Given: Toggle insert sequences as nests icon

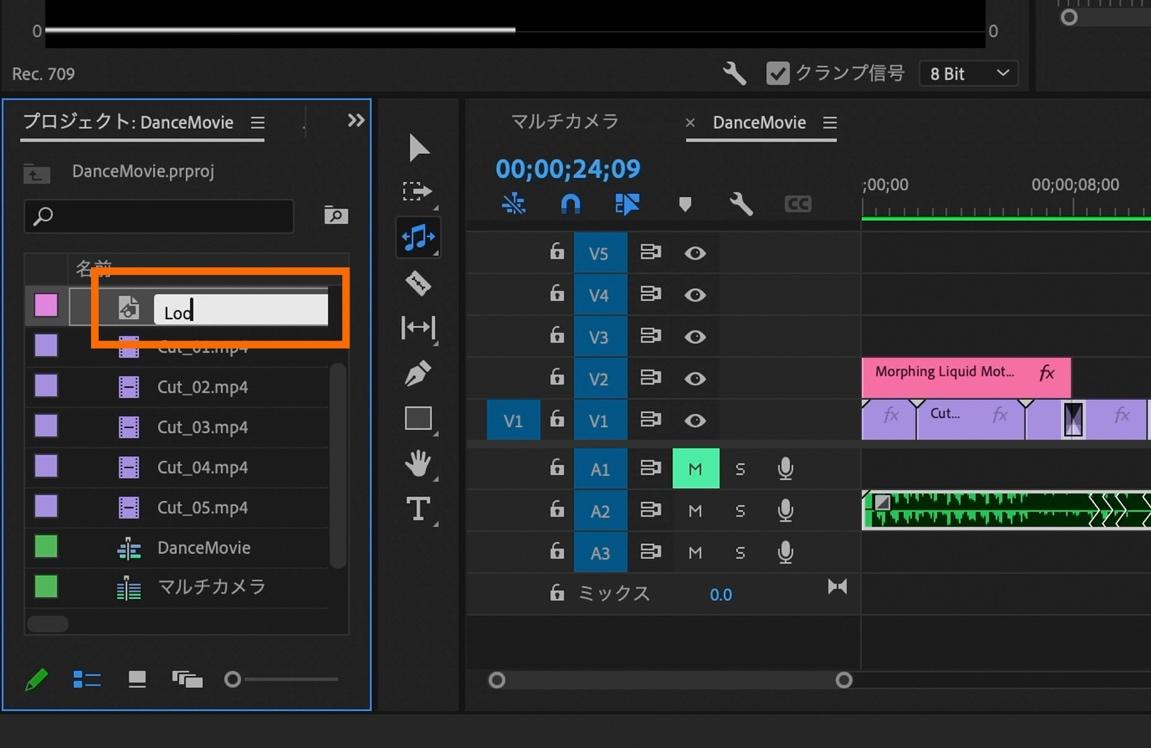Looking at the screenshot, I should tap(514, 203).
